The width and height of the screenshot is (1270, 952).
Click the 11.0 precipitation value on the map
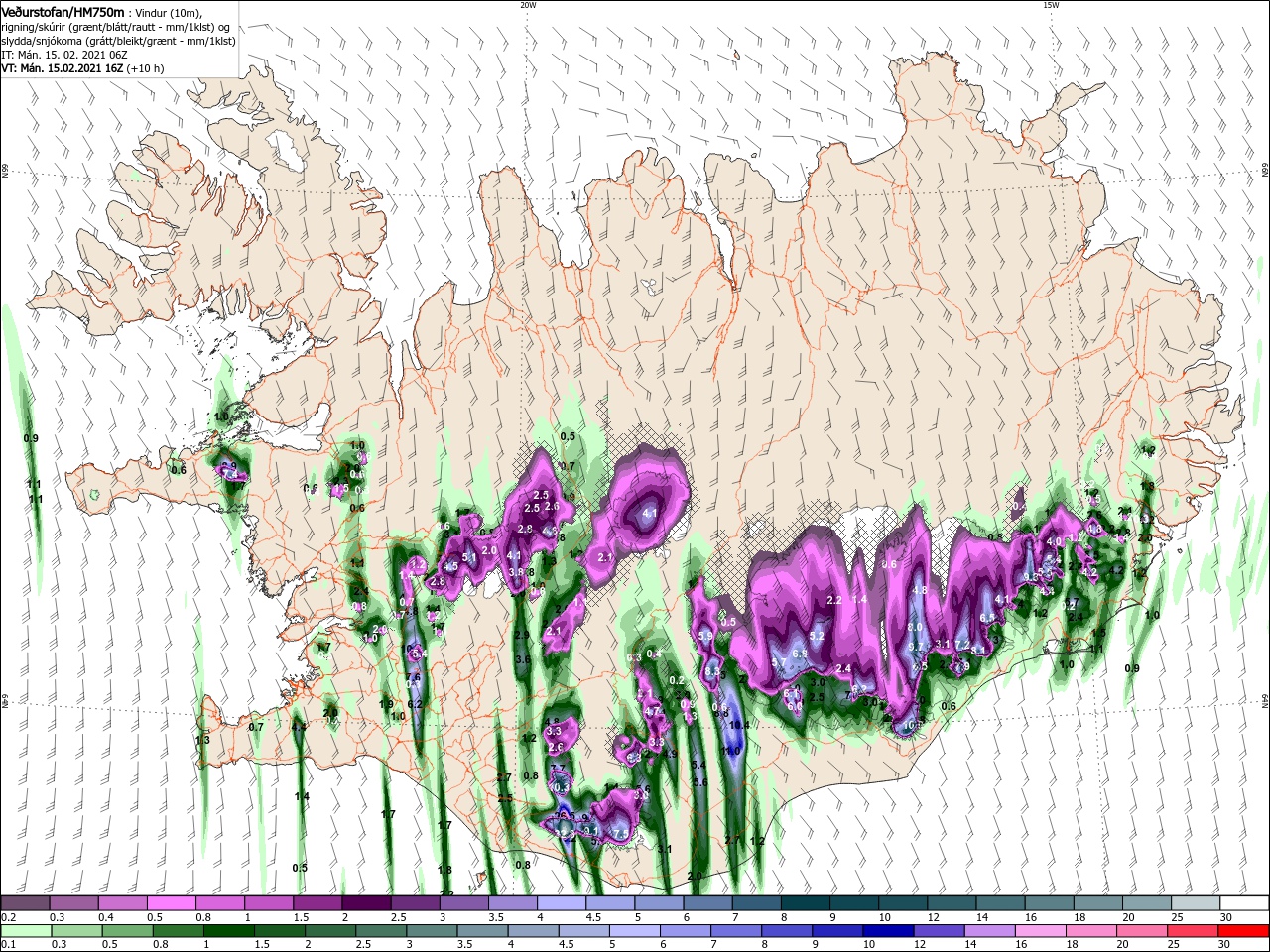pos(731,752)
